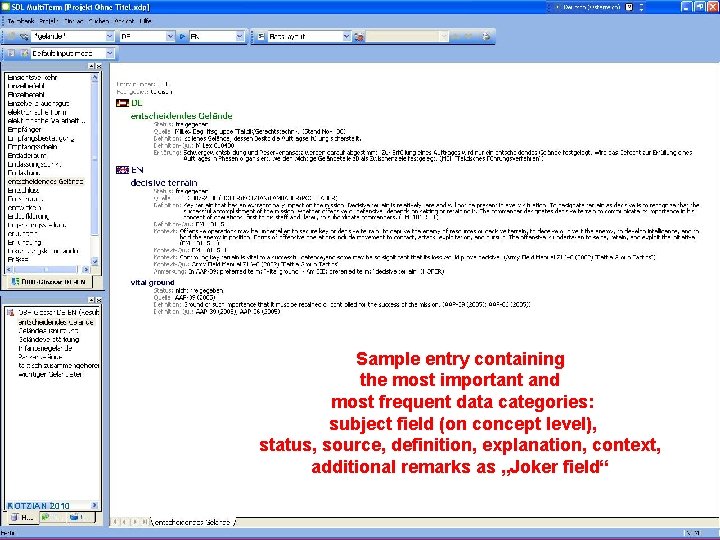Pin the hitlist panel
The image size is (720, 540).
pos(91,300)
